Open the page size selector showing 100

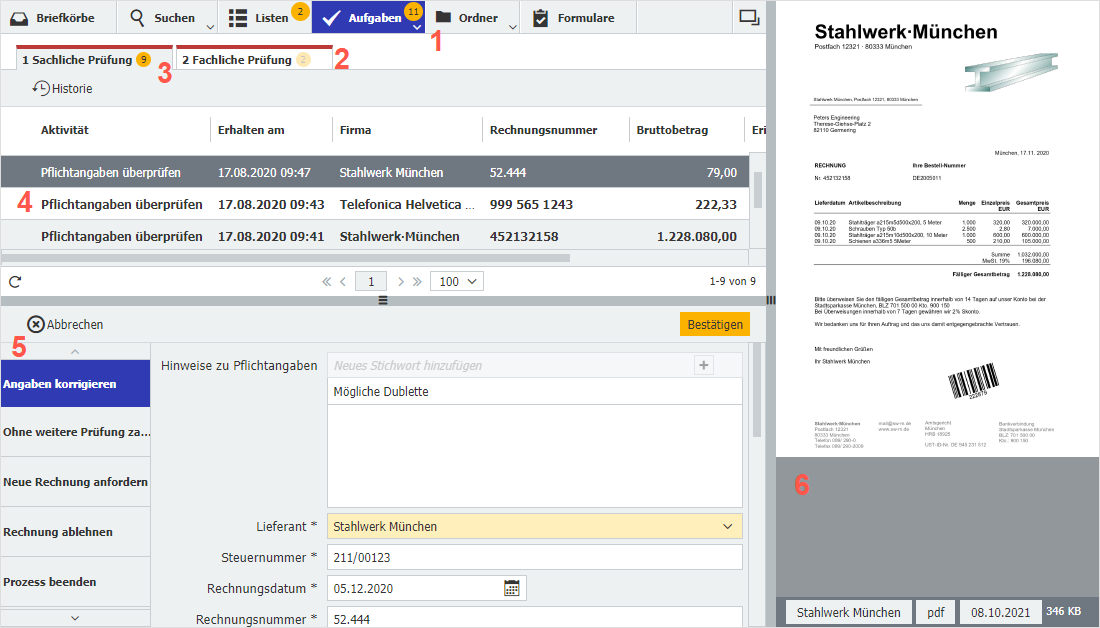(x=456, y=281)
